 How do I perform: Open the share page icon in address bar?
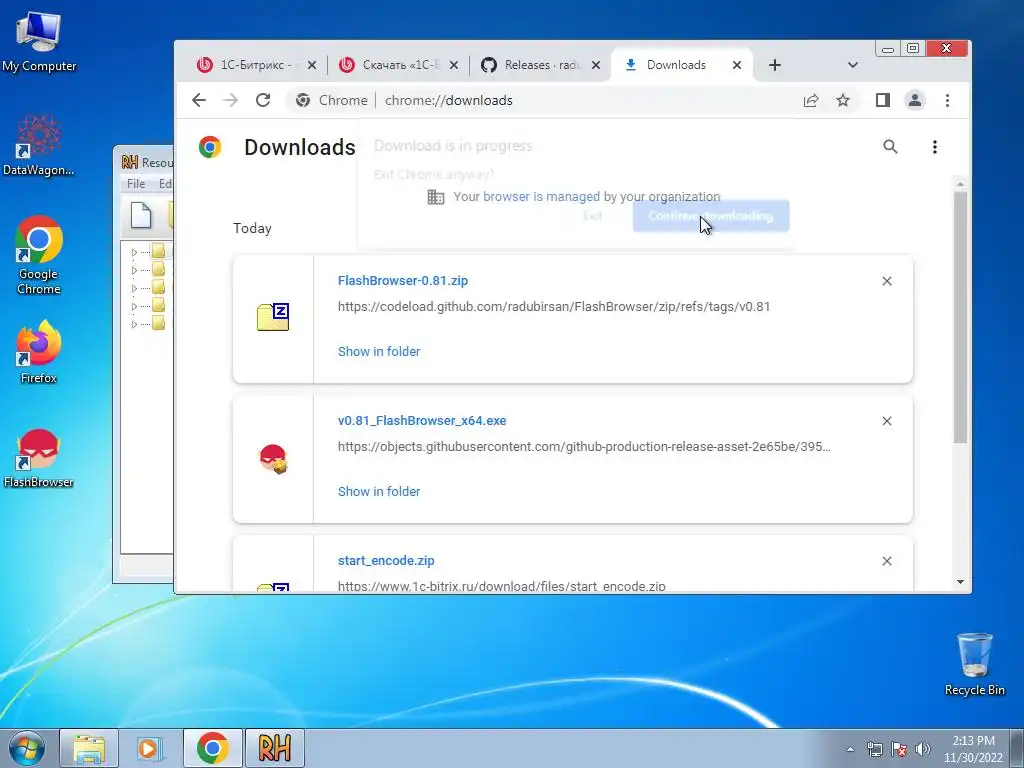click(x=810, y=100)
